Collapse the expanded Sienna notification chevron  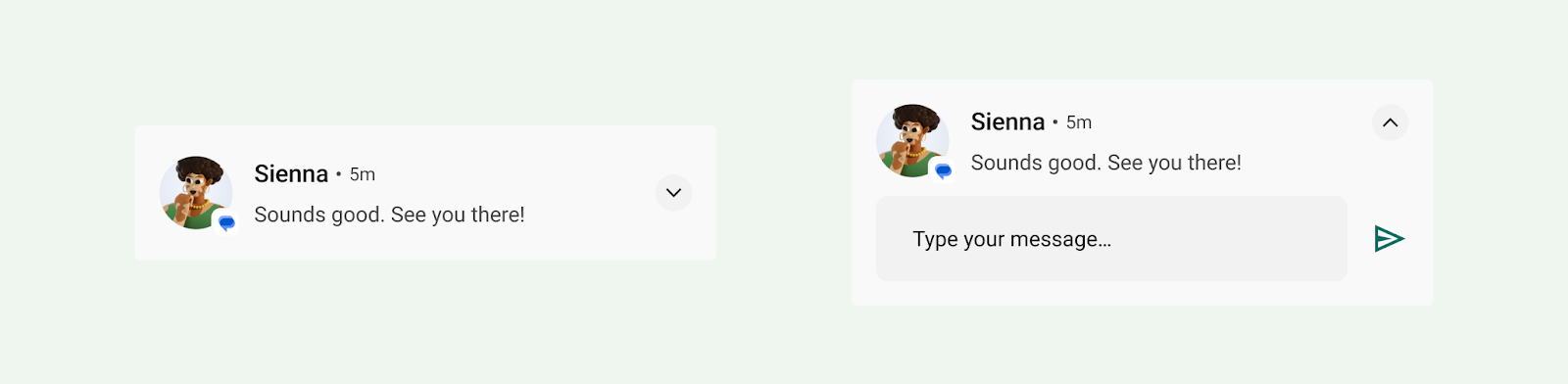click(1390, 122)
